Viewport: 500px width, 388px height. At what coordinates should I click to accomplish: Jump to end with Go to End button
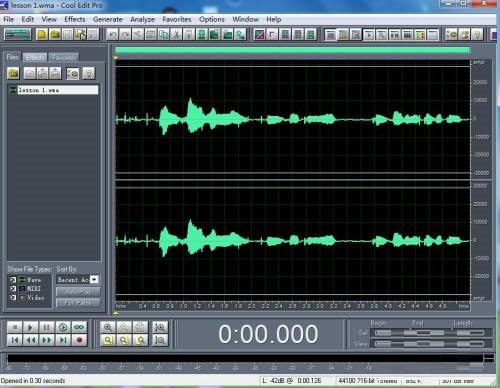(x=63, y=340)
